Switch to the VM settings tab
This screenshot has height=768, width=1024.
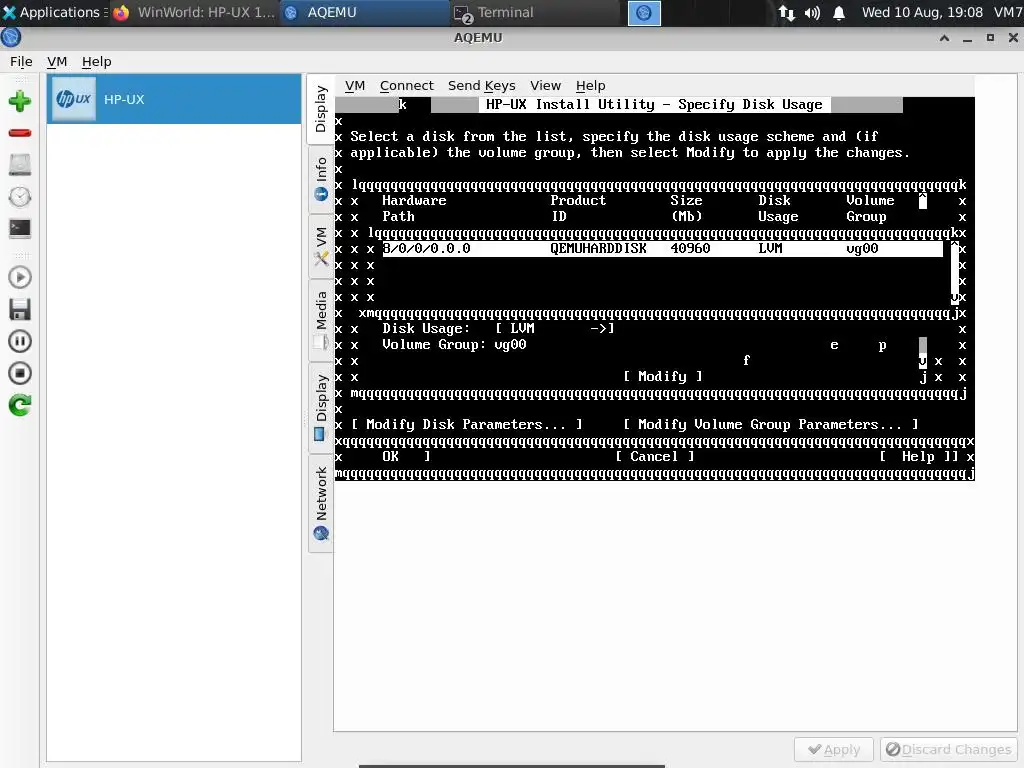[321, 247]
